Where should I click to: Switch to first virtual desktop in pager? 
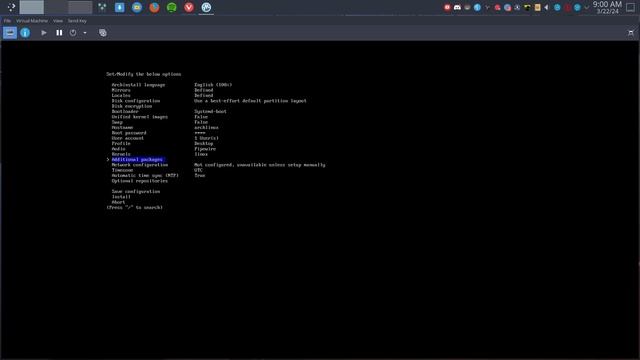pyautogui.click(x=31, y=7)
